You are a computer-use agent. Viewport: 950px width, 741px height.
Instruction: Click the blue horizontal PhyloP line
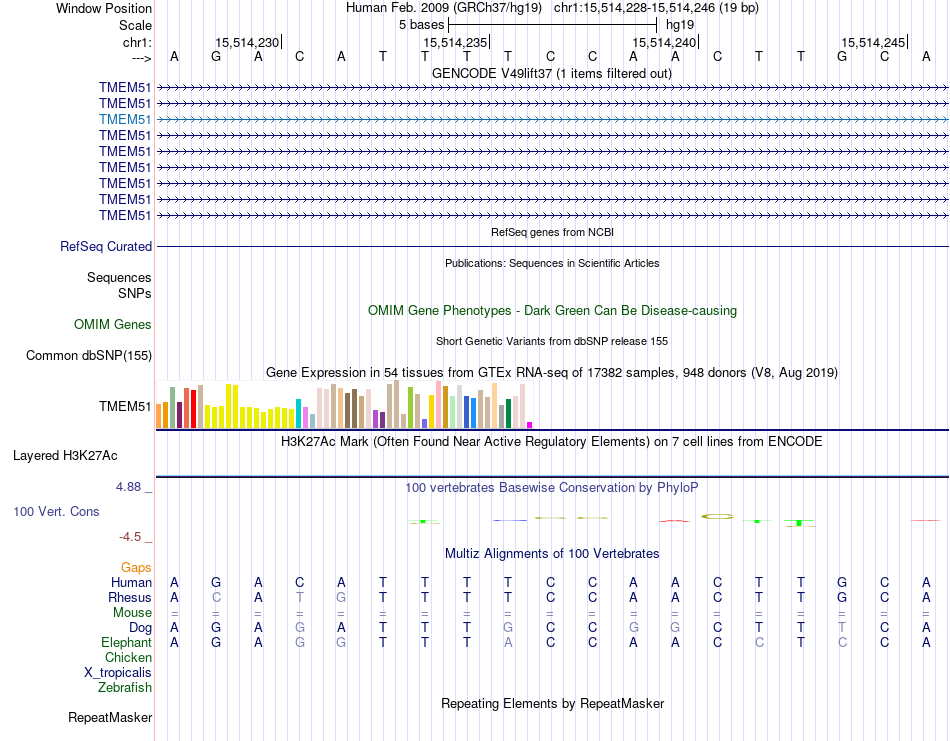pos(510,520)
